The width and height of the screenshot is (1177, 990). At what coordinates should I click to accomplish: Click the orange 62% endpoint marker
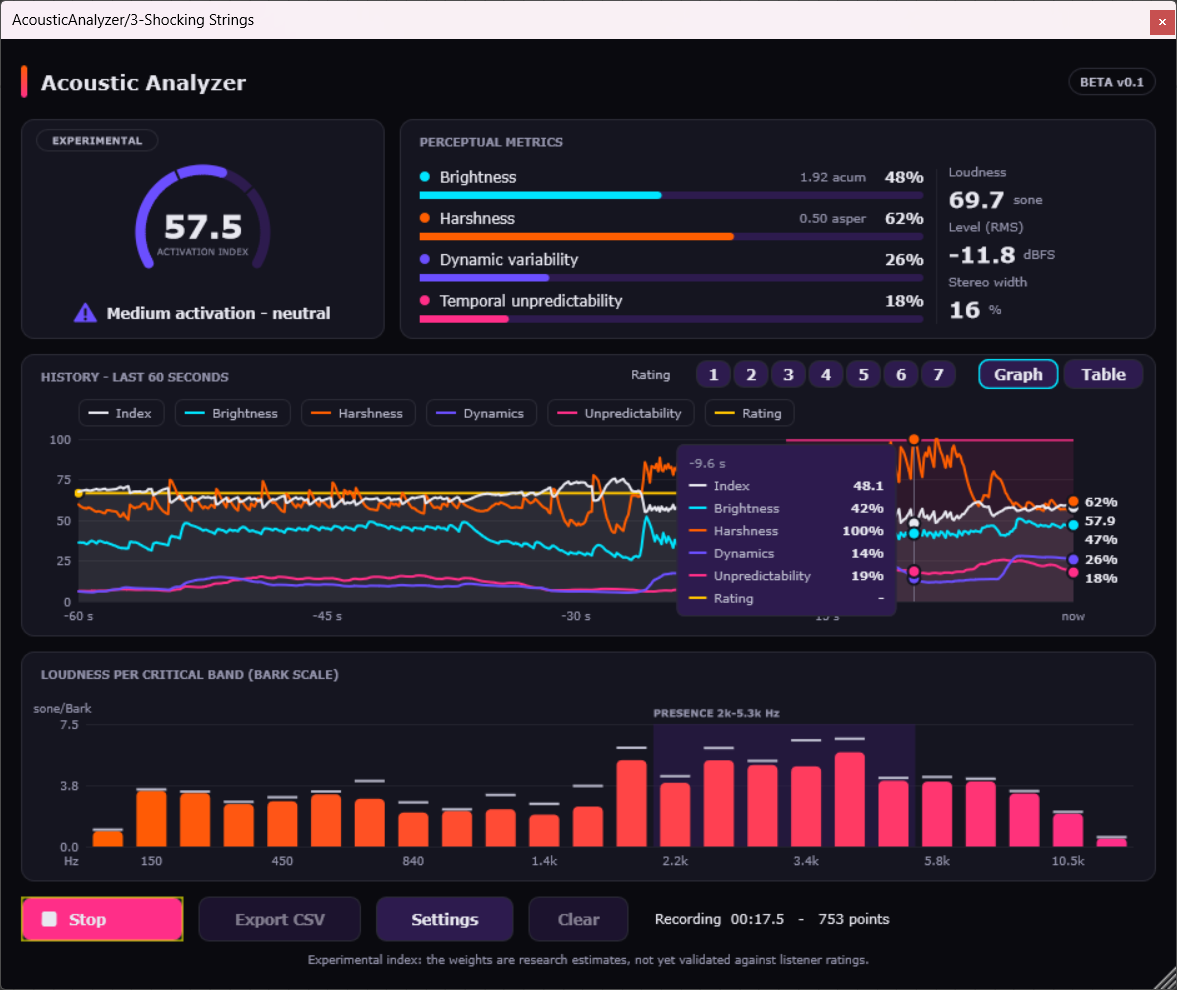click(1073, 501)
